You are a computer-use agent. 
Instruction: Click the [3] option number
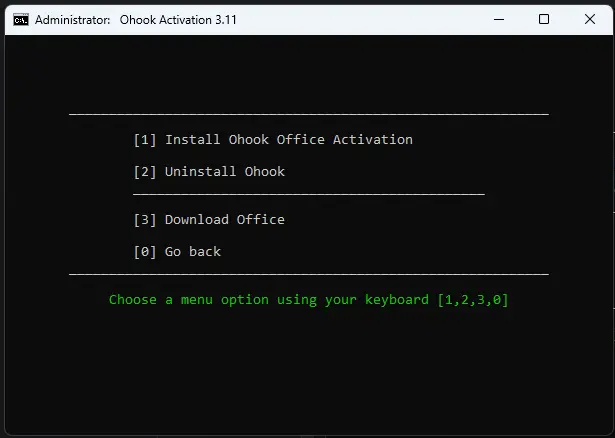point(145,220)
